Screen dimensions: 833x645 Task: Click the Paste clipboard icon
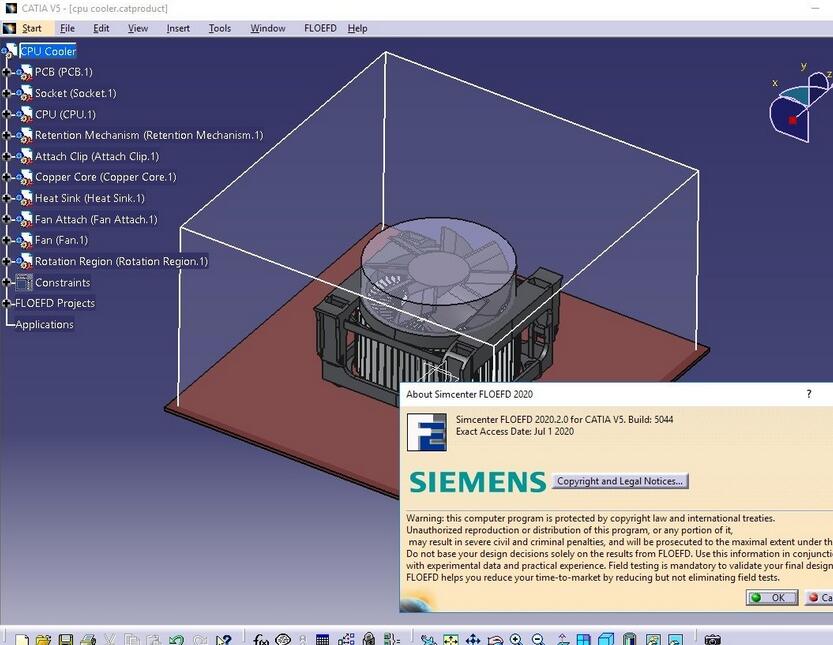(154, 639)
